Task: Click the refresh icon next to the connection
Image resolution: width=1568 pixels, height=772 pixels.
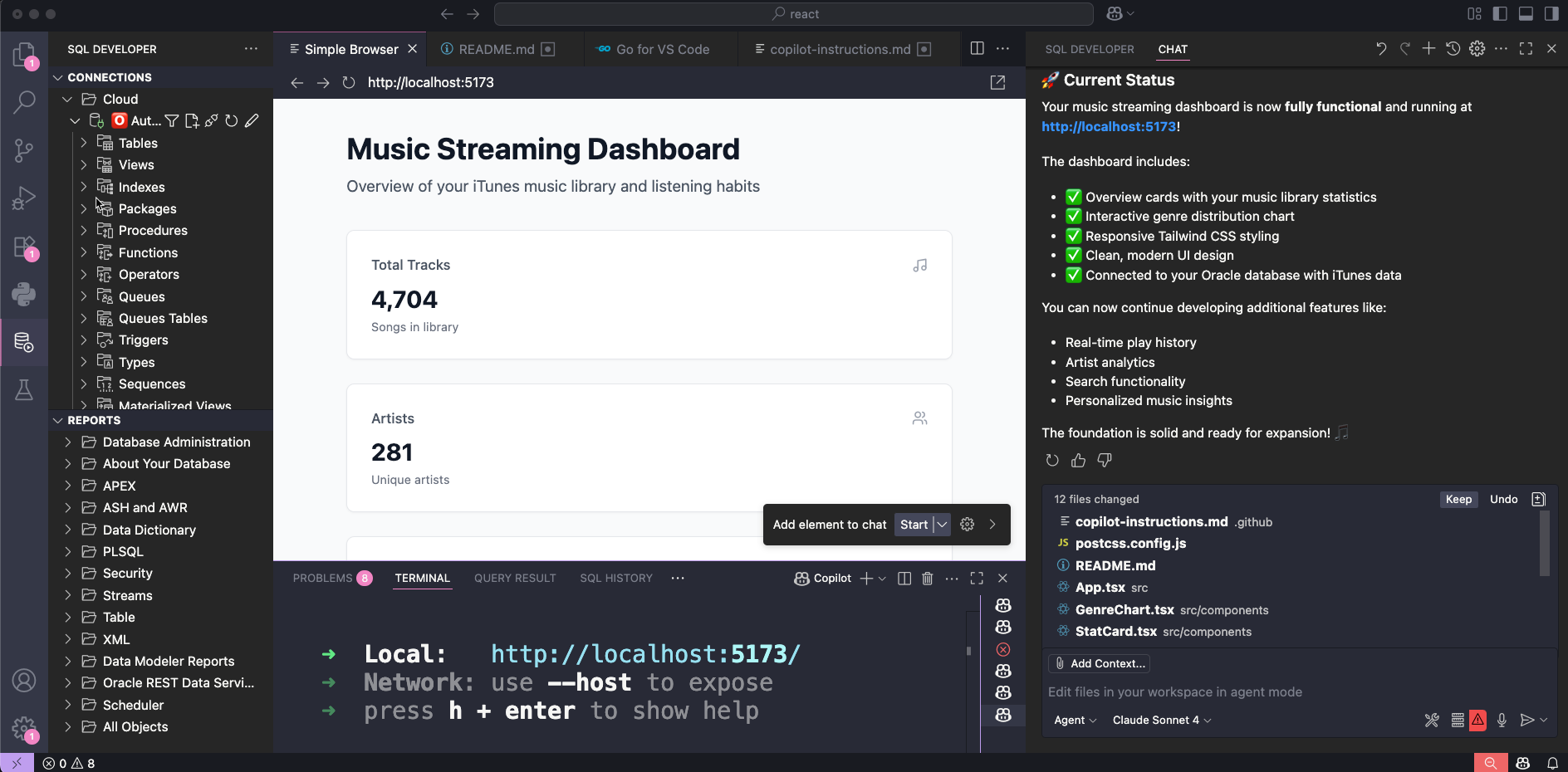Action: tap(231, 120)
